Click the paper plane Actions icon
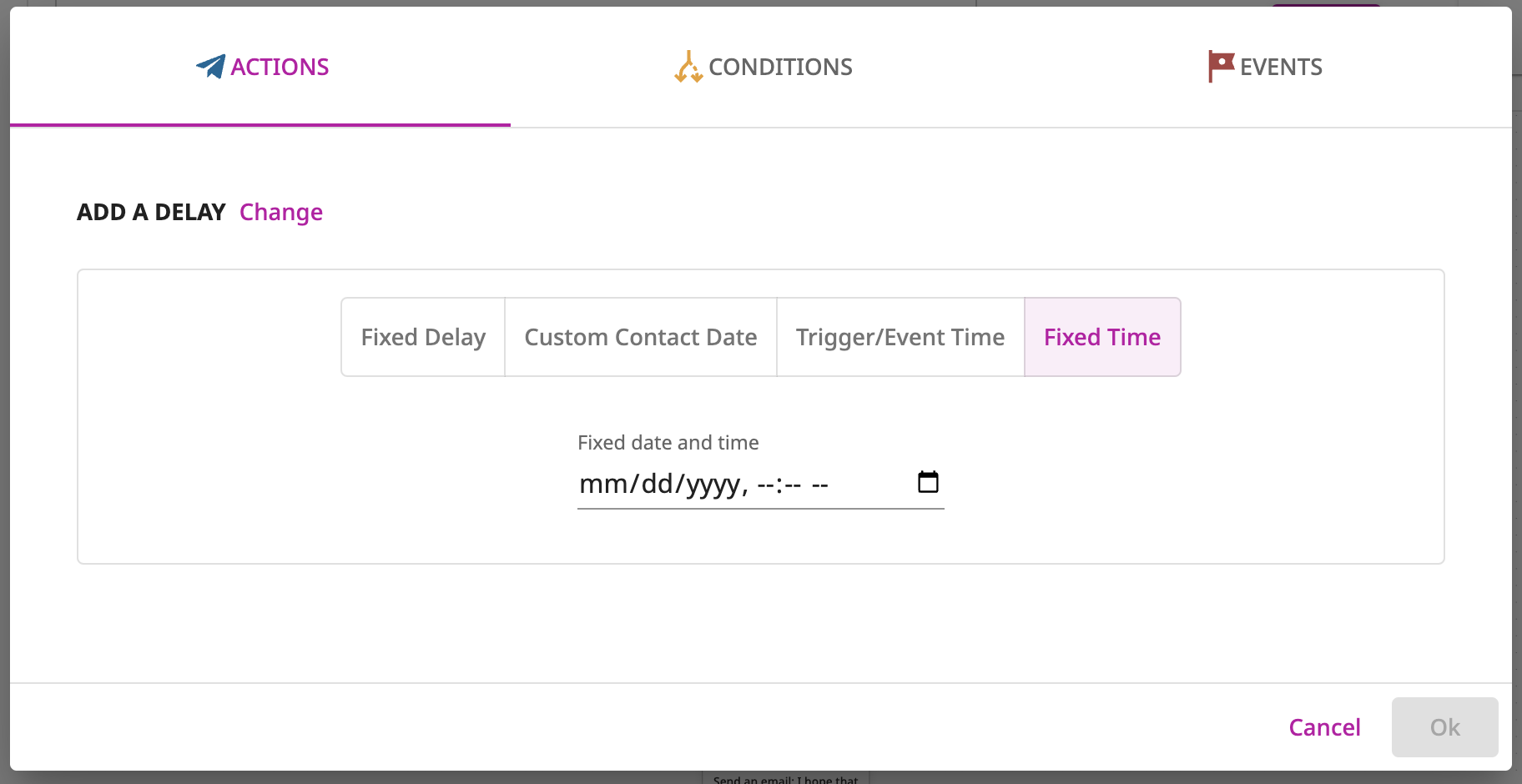The height and width of the screenshot is (784, 1522). pos(210,67)
